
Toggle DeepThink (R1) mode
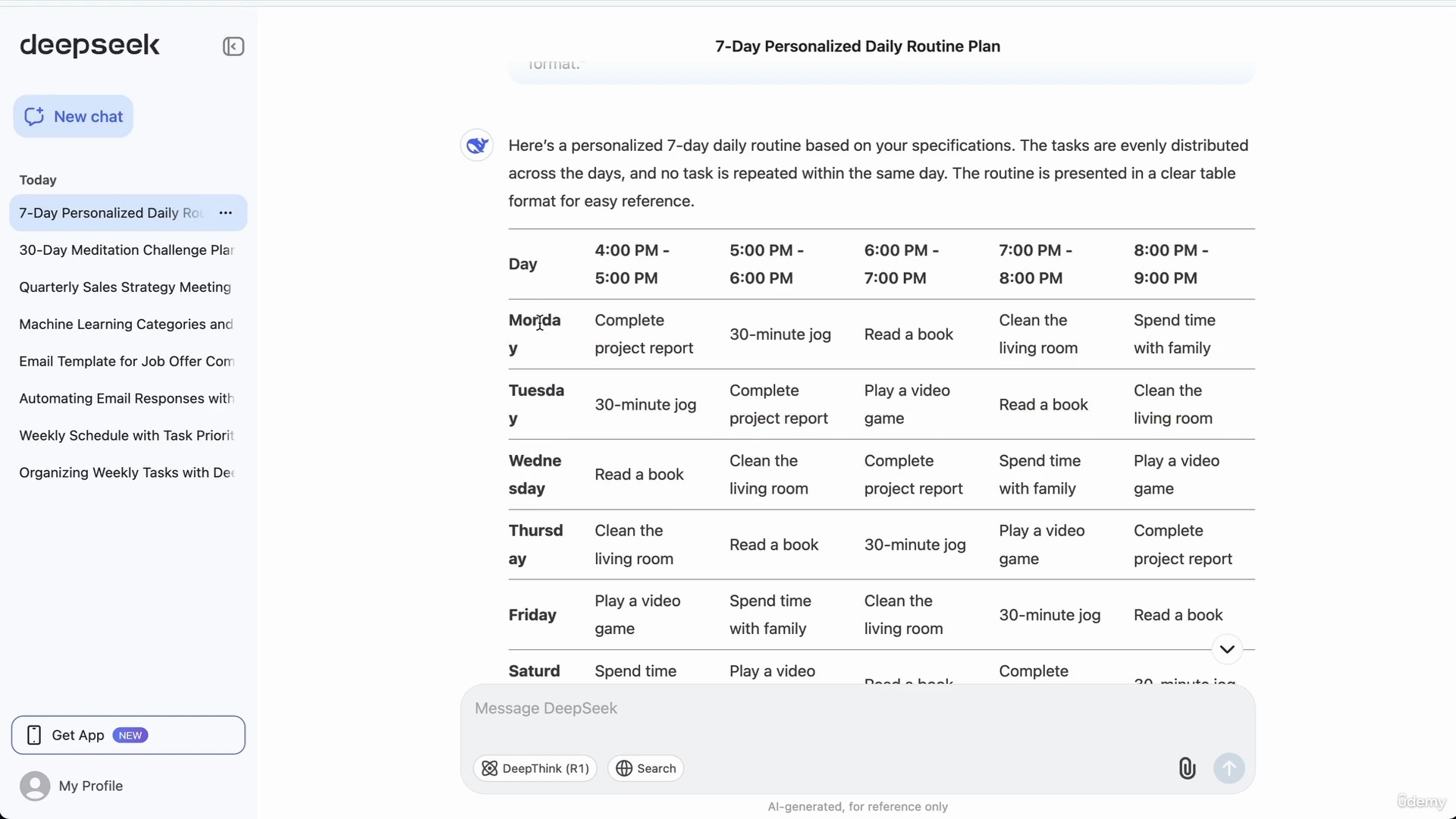click(x=535, y=768)
